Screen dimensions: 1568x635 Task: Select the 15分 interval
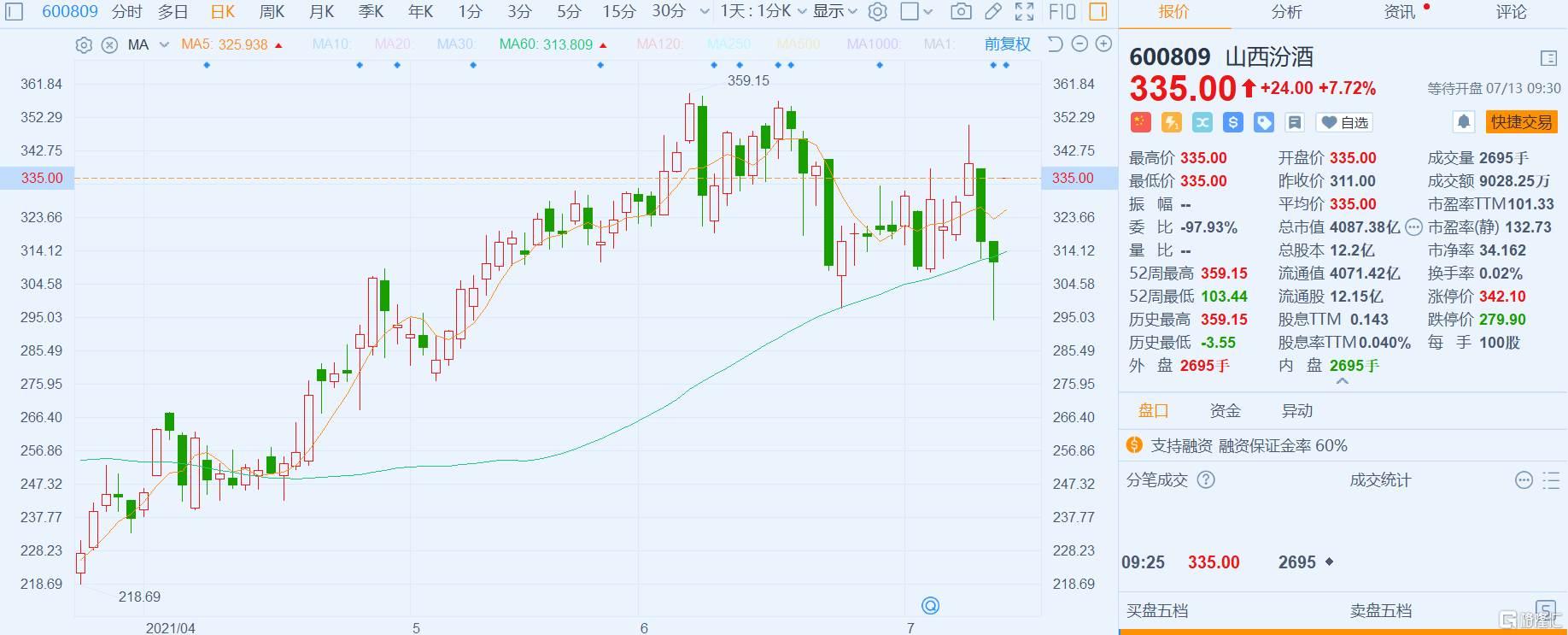(x=619, y=12)
